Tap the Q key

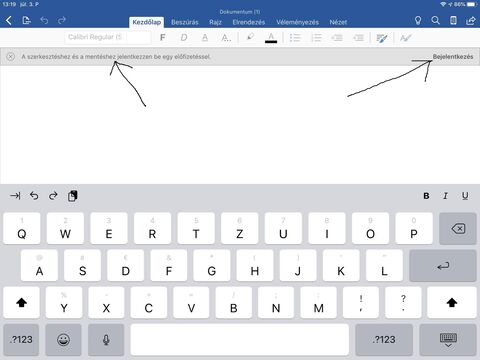click(x=22, y=229)
